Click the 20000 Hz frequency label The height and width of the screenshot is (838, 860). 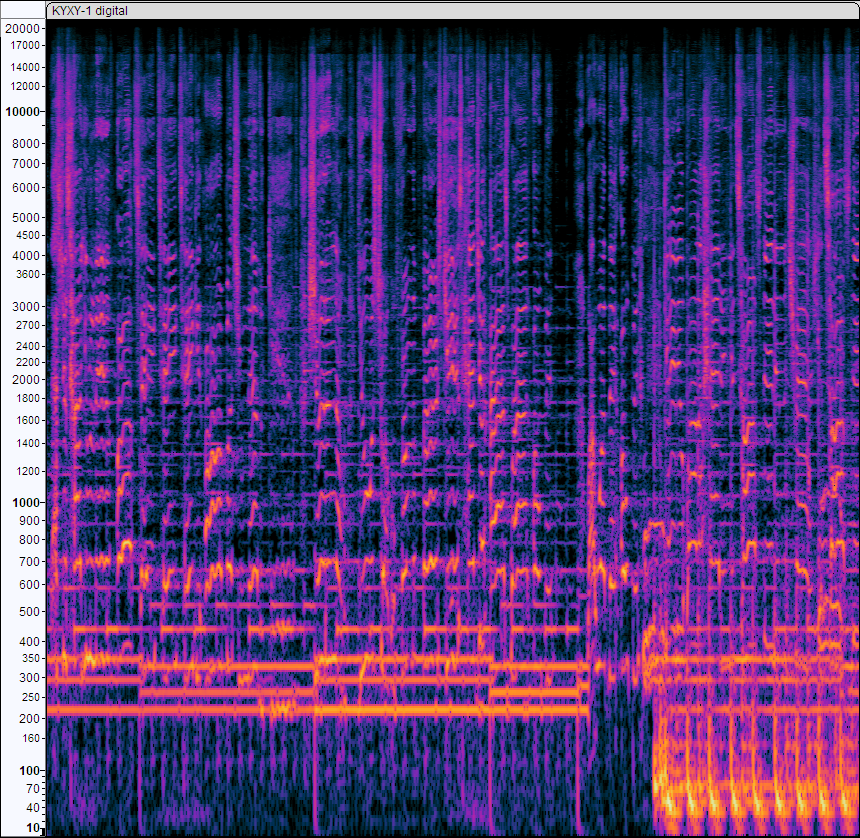tap(22, 29)
